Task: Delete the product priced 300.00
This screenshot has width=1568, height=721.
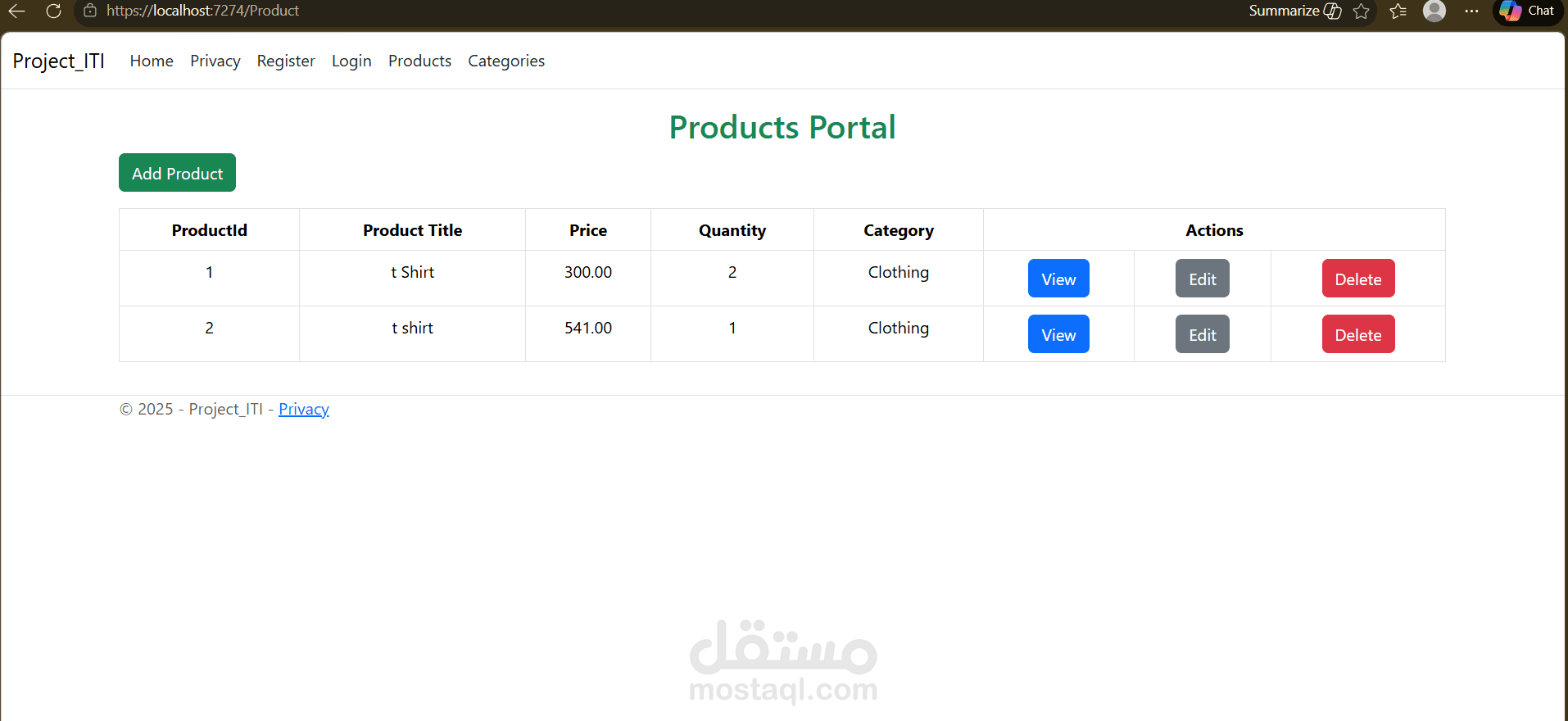Action: tap(1358, 279)
